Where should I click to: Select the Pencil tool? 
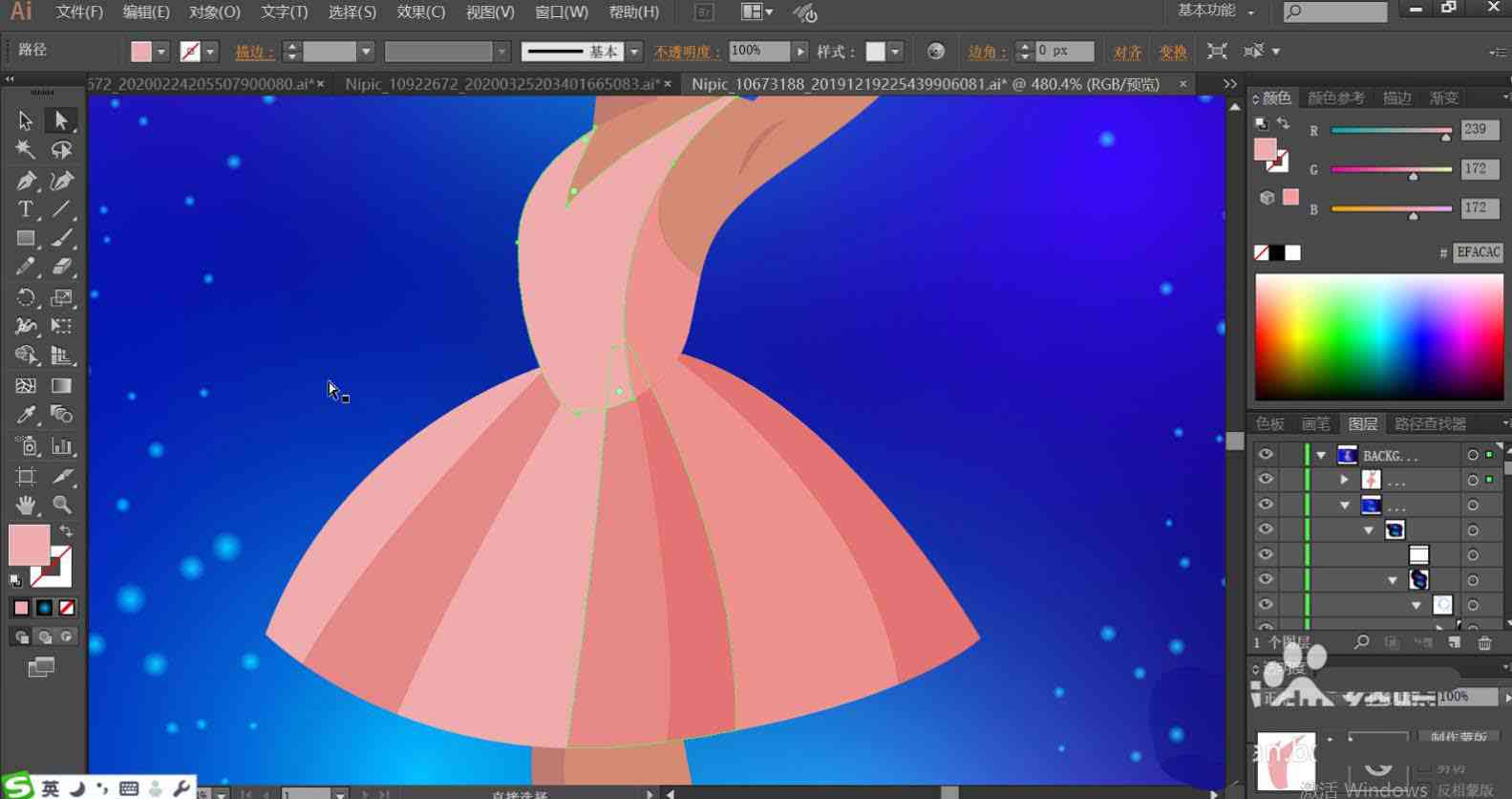tap(26, 267)
